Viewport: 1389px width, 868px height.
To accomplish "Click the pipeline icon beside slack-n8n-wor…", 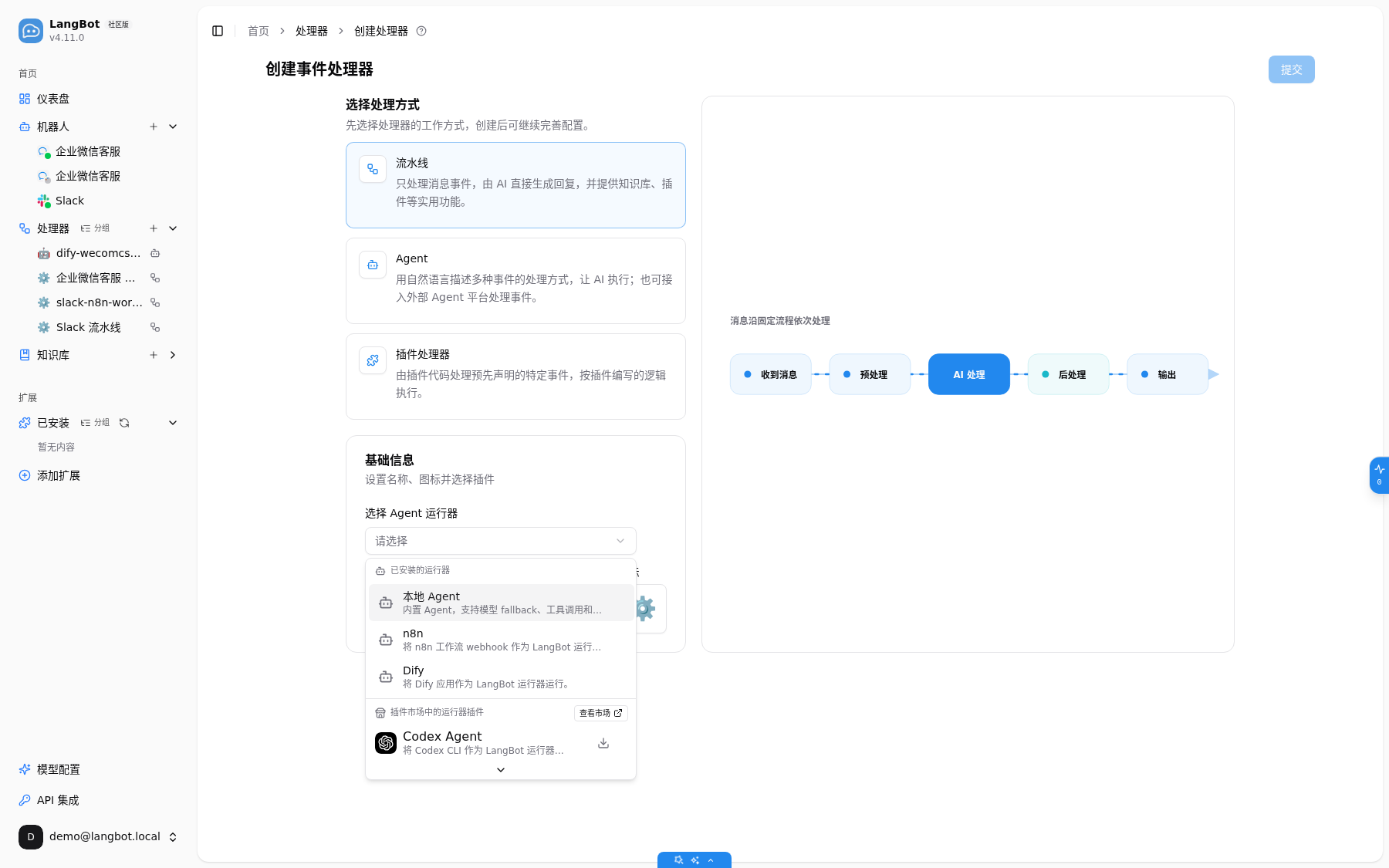I will click(x=155, y=302).
